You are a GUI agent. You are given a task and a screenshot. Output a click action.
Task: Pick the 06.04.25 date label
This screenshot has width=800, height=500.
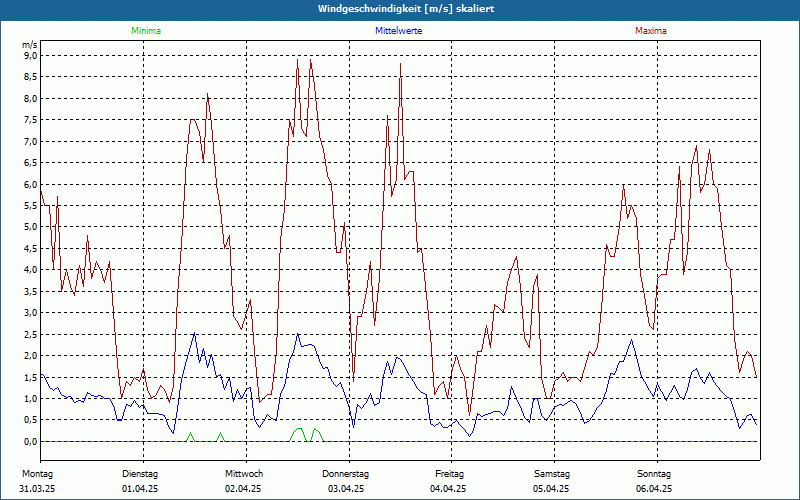(654, 489)
